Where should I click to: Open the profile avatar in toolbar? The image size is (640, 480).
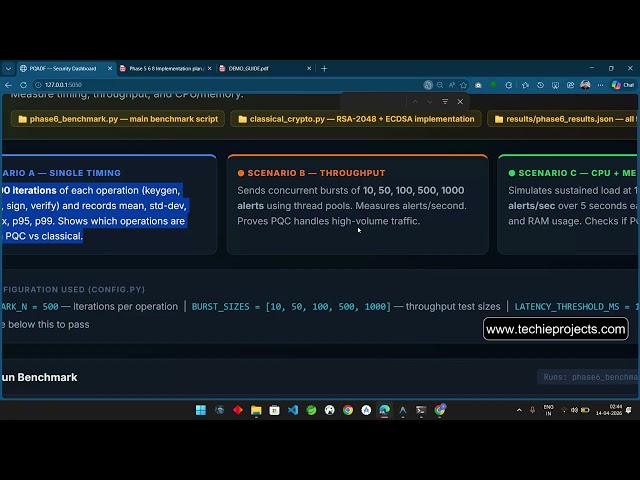pyautogui.click(x=585, y=85)
